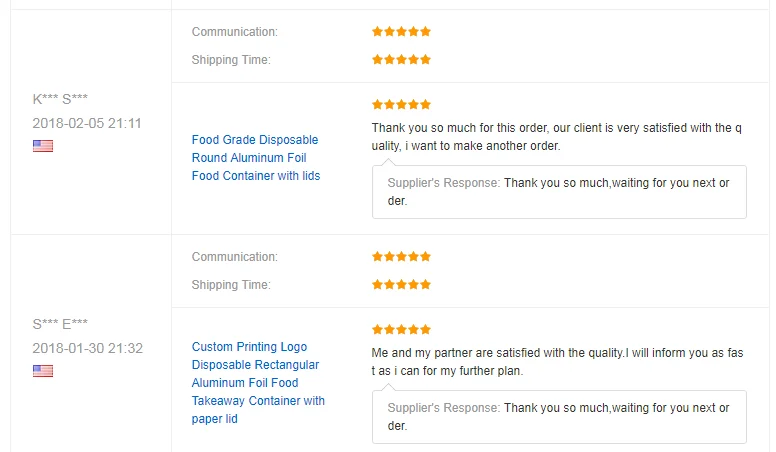The image size is (776, 452).
Task: Click Shipping Time stars in second review
Action: click(x=401, y=285)
